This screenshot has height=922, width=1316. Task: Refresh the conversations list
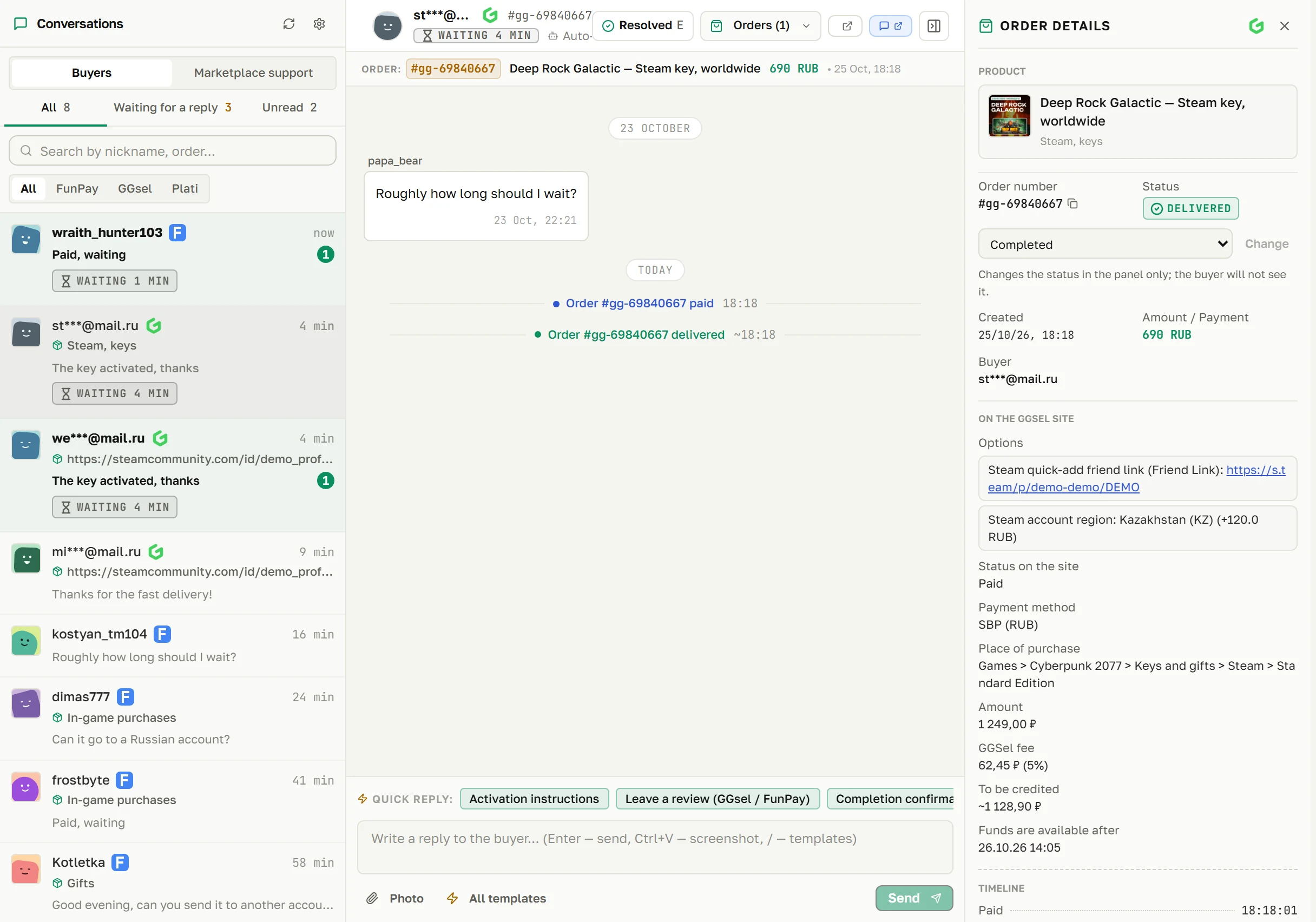(289, 23)
